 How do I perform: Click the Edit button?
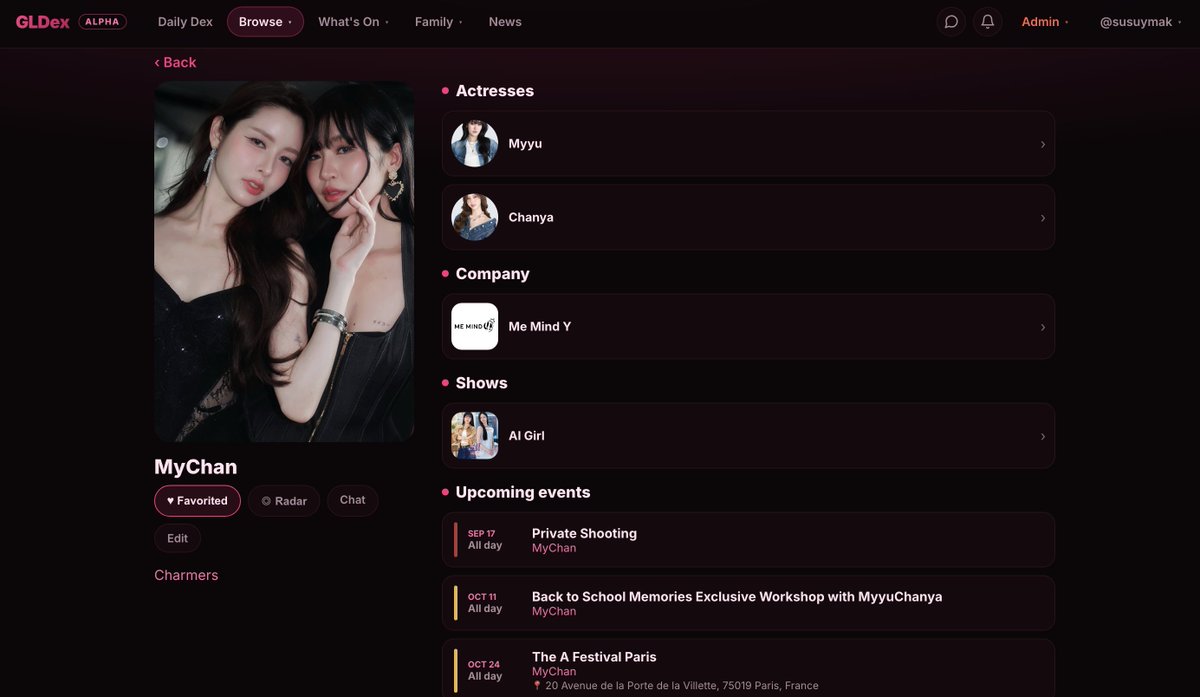click(x=177, y=538)
